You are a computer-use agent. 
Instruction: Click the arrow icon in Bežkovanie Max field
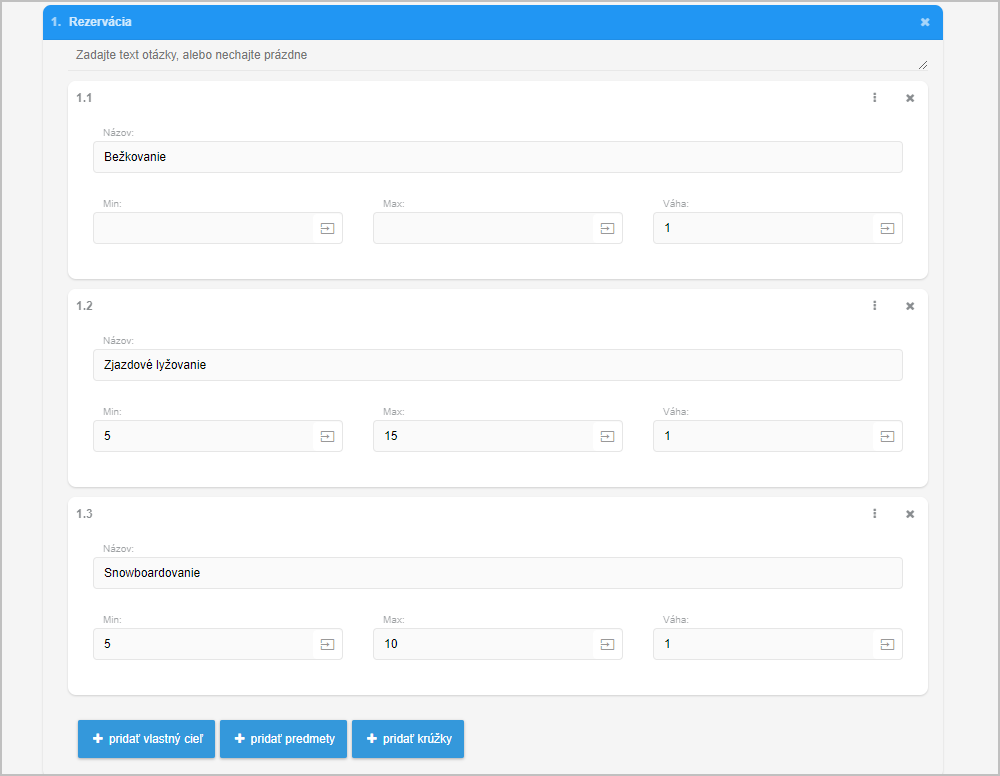click(x=607, y=228)
